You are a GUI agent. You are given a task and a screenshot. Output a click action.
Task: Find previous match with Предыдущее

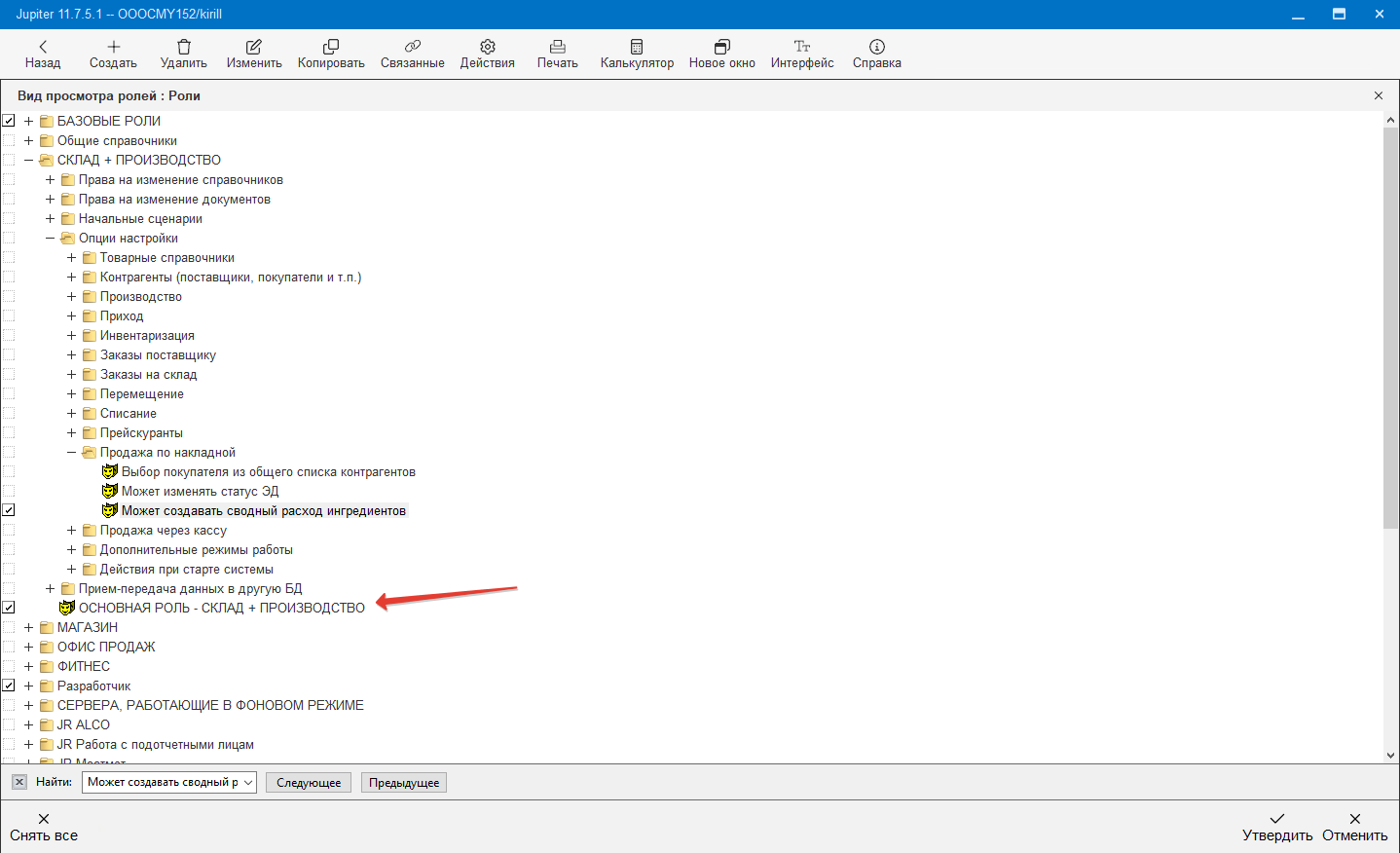pos(404,783)
